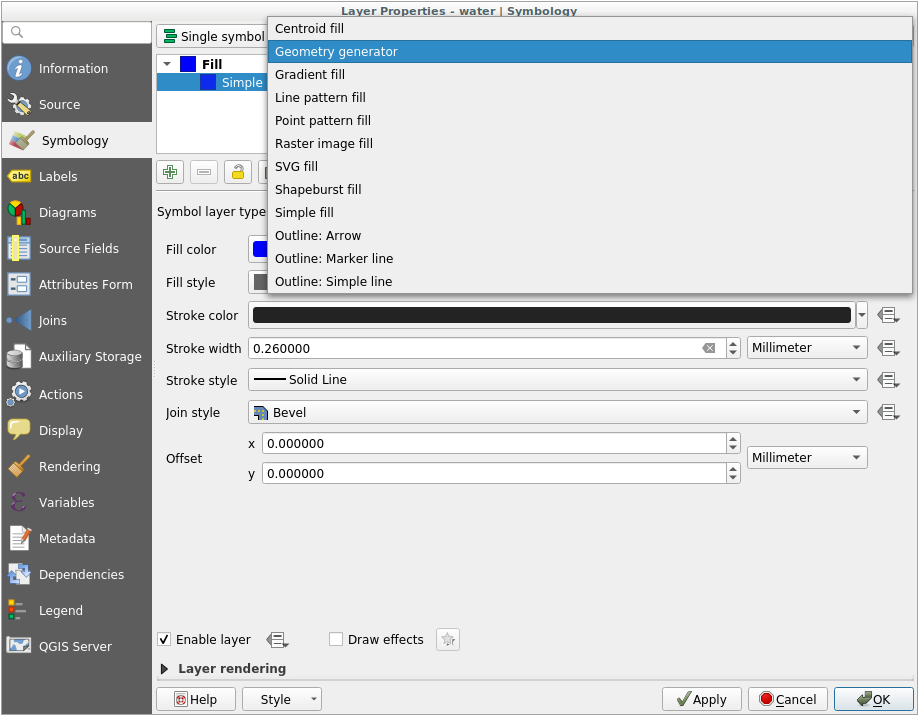Click the add symbol layer plus icon

171,172
